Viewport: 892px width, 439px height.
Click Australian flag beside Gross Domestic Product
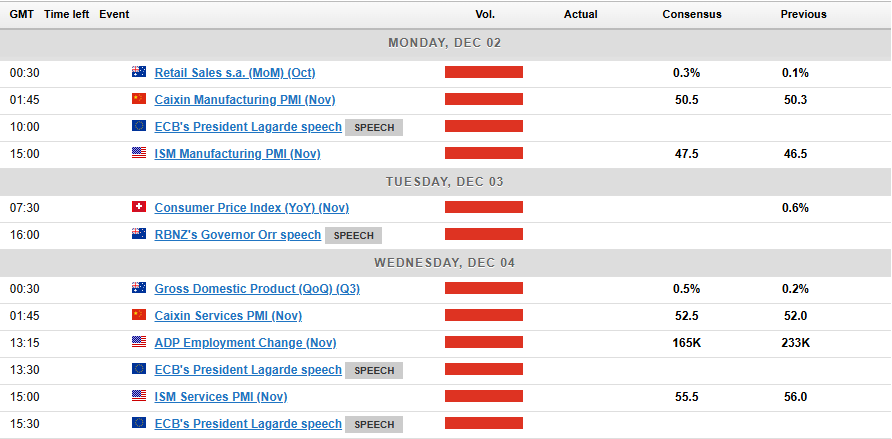click(x=138, y=289)
